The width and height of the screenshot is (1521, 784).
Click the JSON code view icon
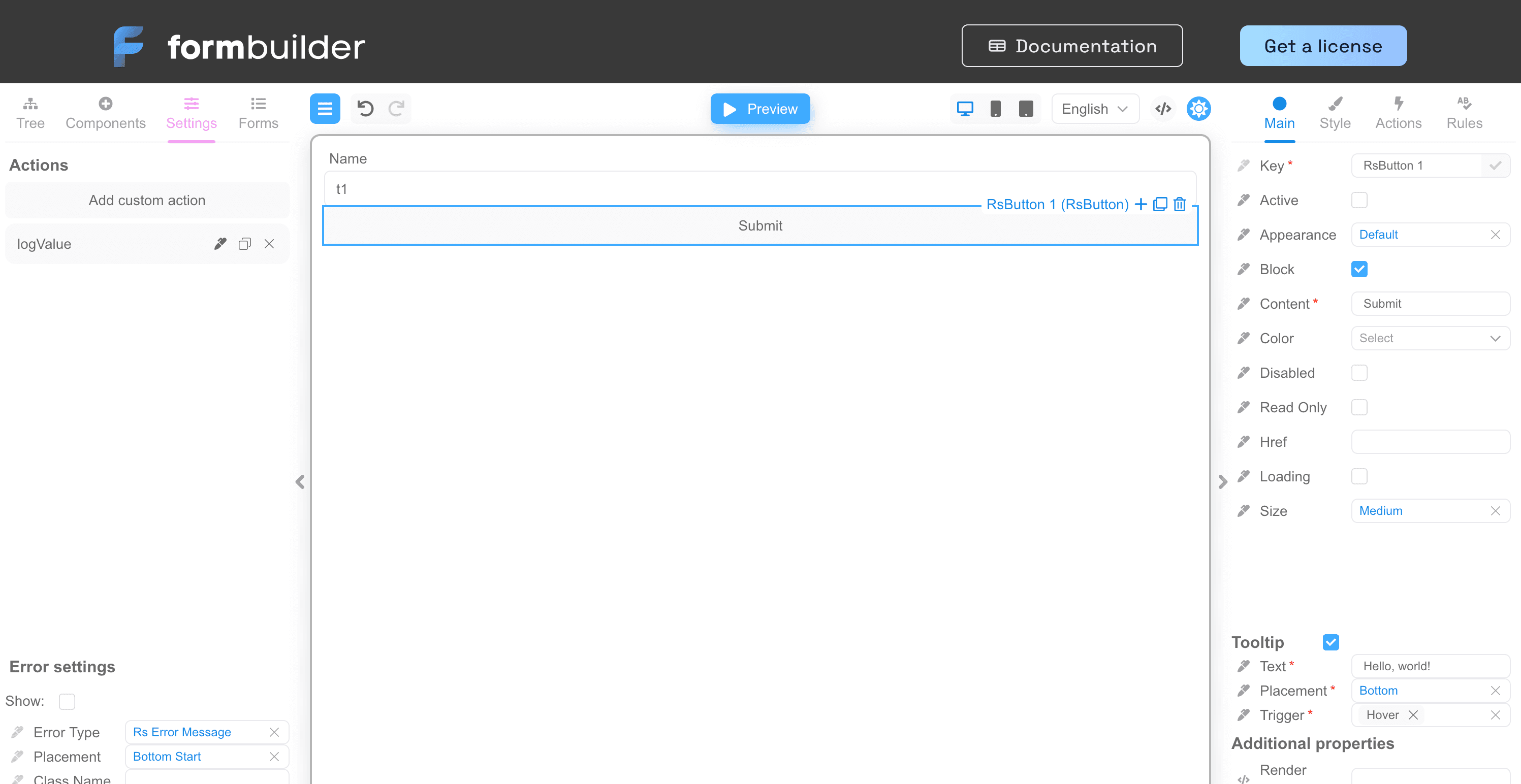[1163, 109]
